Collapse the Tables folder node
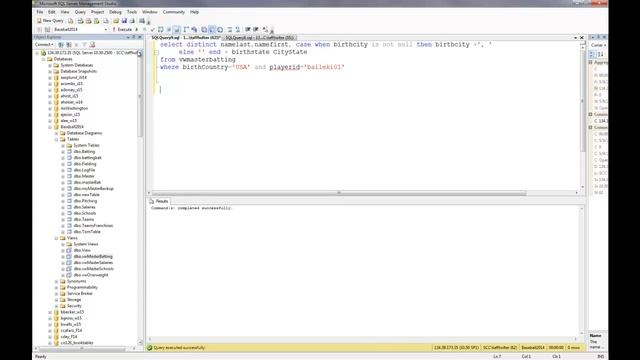Image resolution: width=640 pixels, height=360 pixels. [57, 139]
